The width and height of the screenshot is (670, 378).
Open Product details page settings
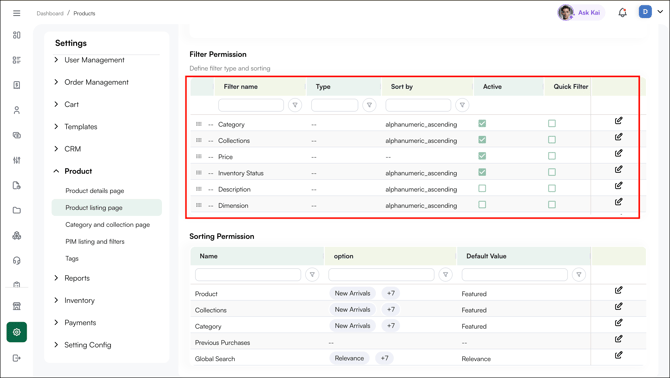[95, 191]
